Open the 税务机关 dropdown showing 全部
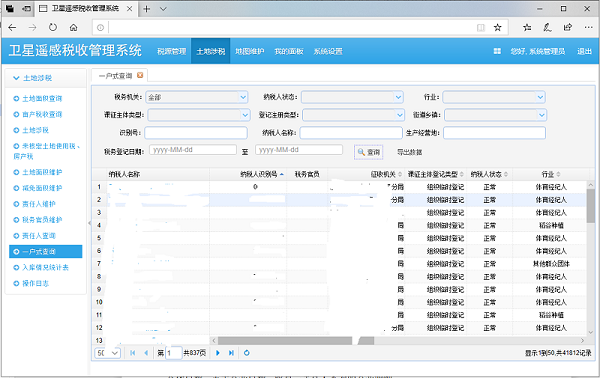 tap(243, 97)
